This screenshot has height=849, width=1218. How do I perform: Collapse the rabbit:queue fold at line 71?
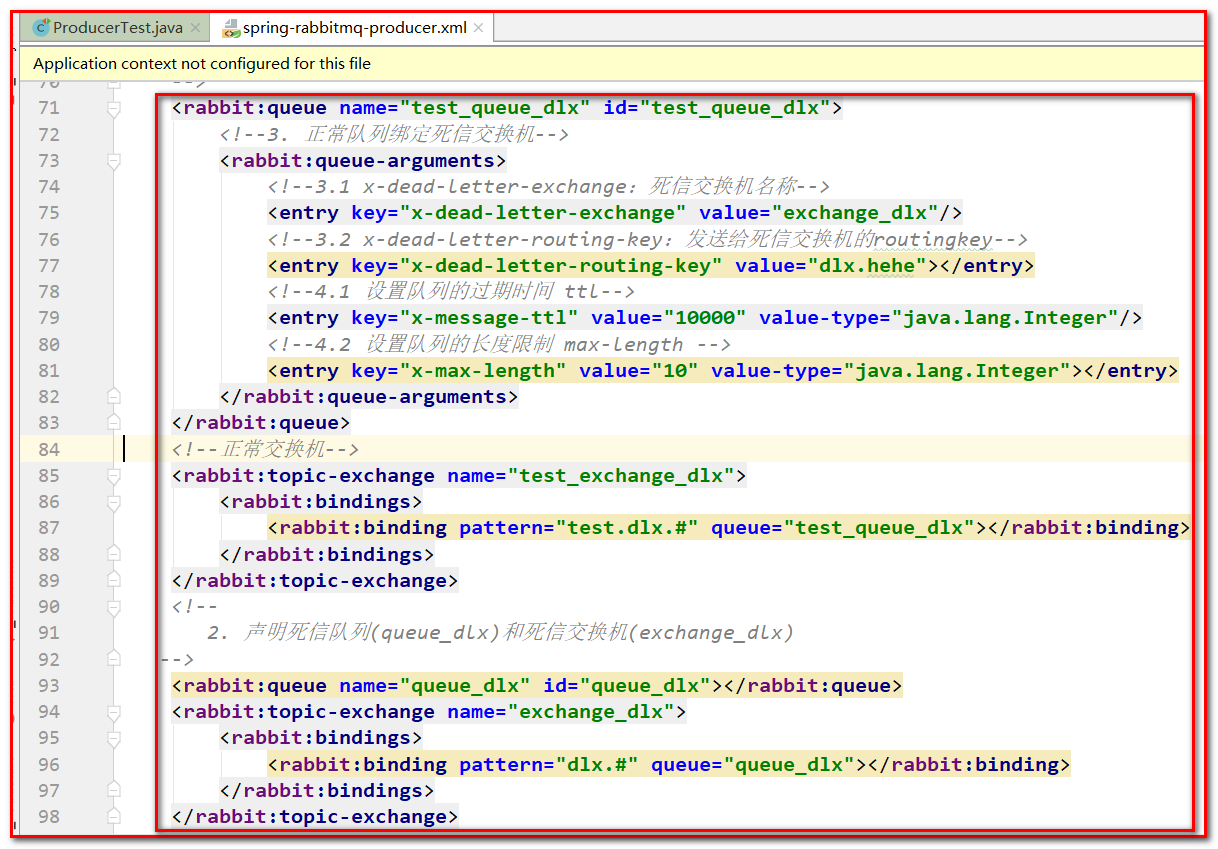pyautogui.click(x=114, y=108)
